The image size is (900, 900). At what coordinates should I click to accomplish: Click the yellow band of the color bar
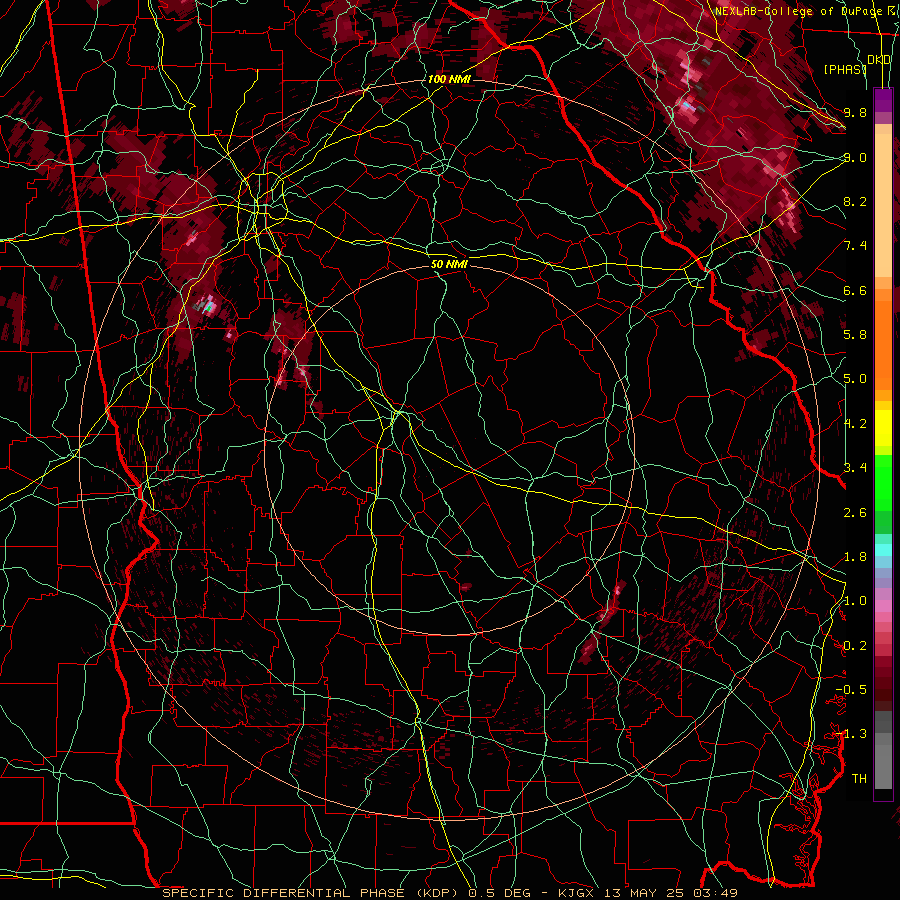click(x=883, y=428)
